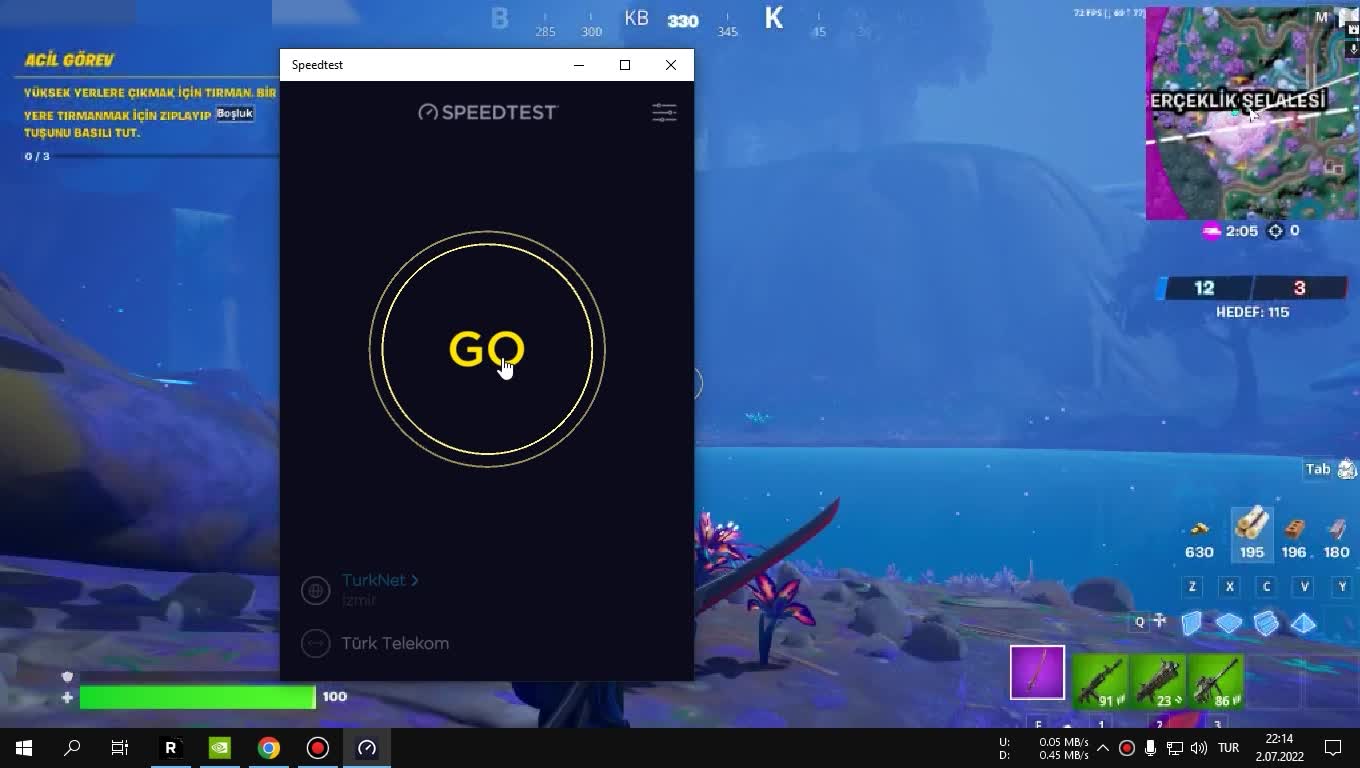Screen dimensions: 1360x768
Task: Click the Türk Telekom connection icon
Action: coord(315,643)
